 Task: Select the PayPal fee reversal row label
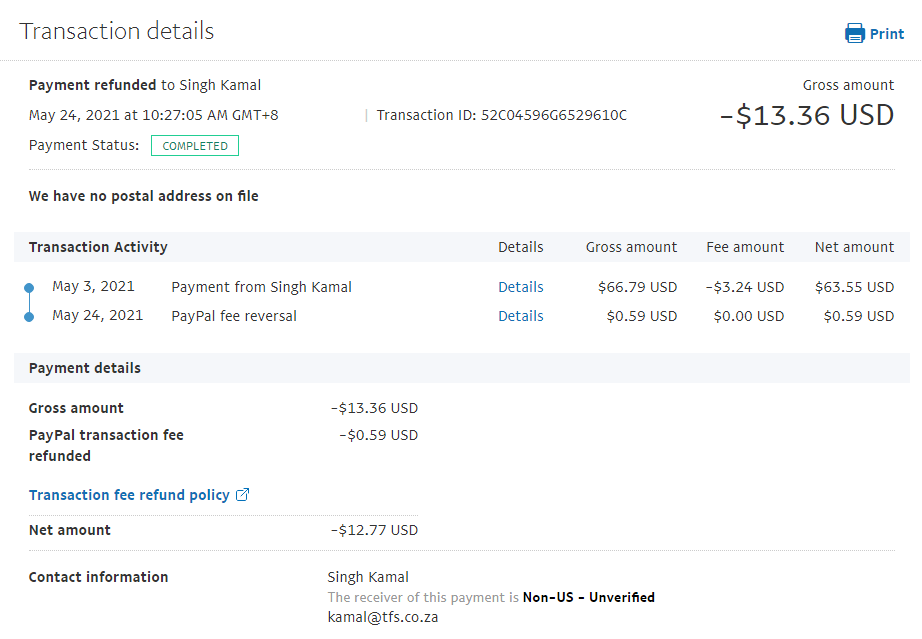point(234,316)
